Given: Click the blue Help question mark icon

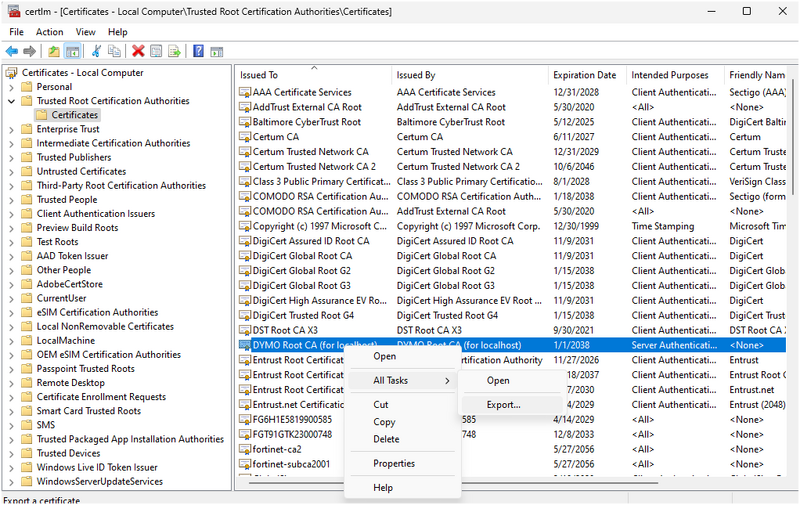Looking at the screenshot, I should tap(198, 51).
